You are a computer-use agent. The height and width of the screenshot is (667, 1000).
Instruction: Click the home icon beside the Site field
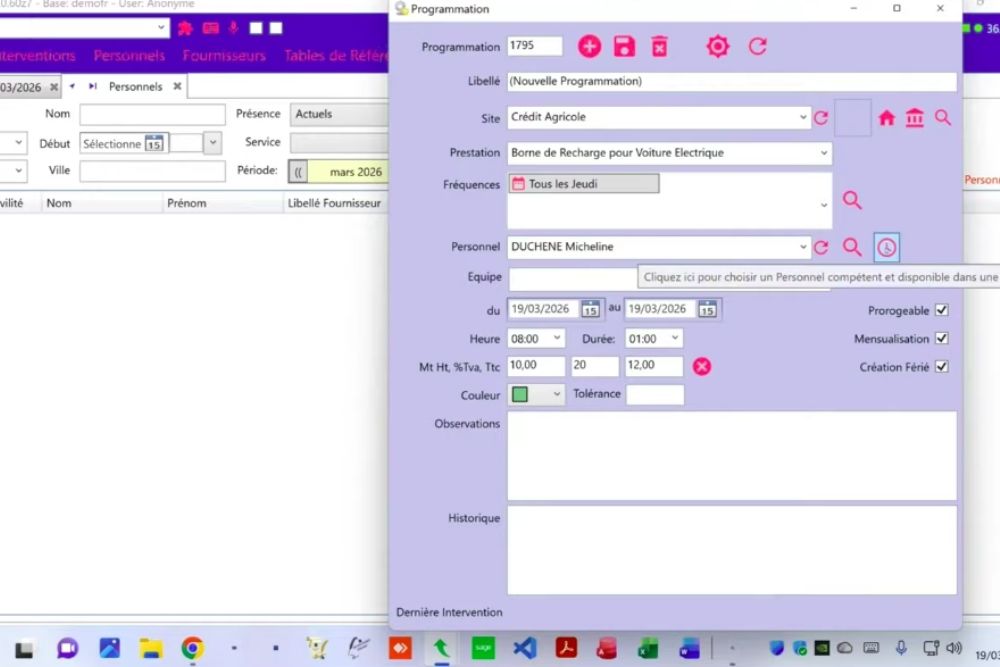(x=886, y=118)
